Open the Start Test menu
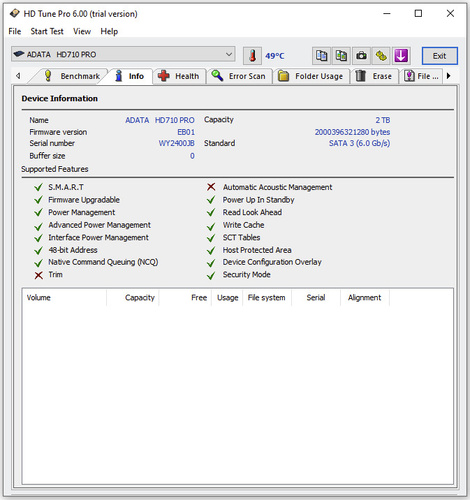The height and width of the screenshot is (500, 470). (47, 31)
